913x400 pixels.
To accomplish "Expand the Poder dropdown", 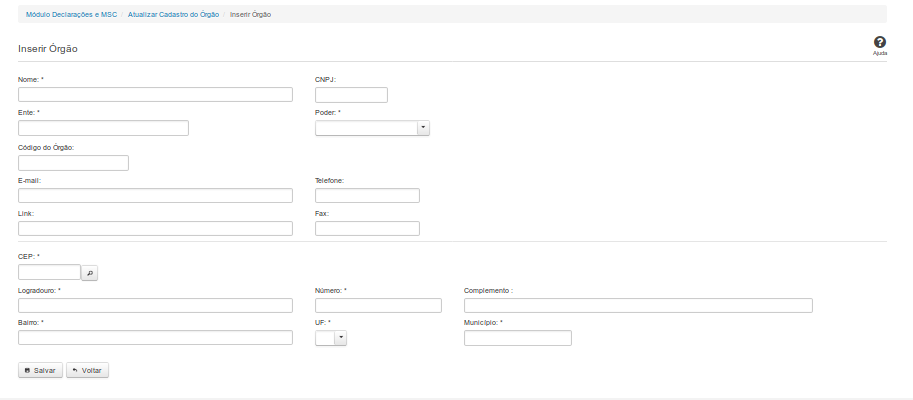I will pyautogui.click(x=372, y=128).
